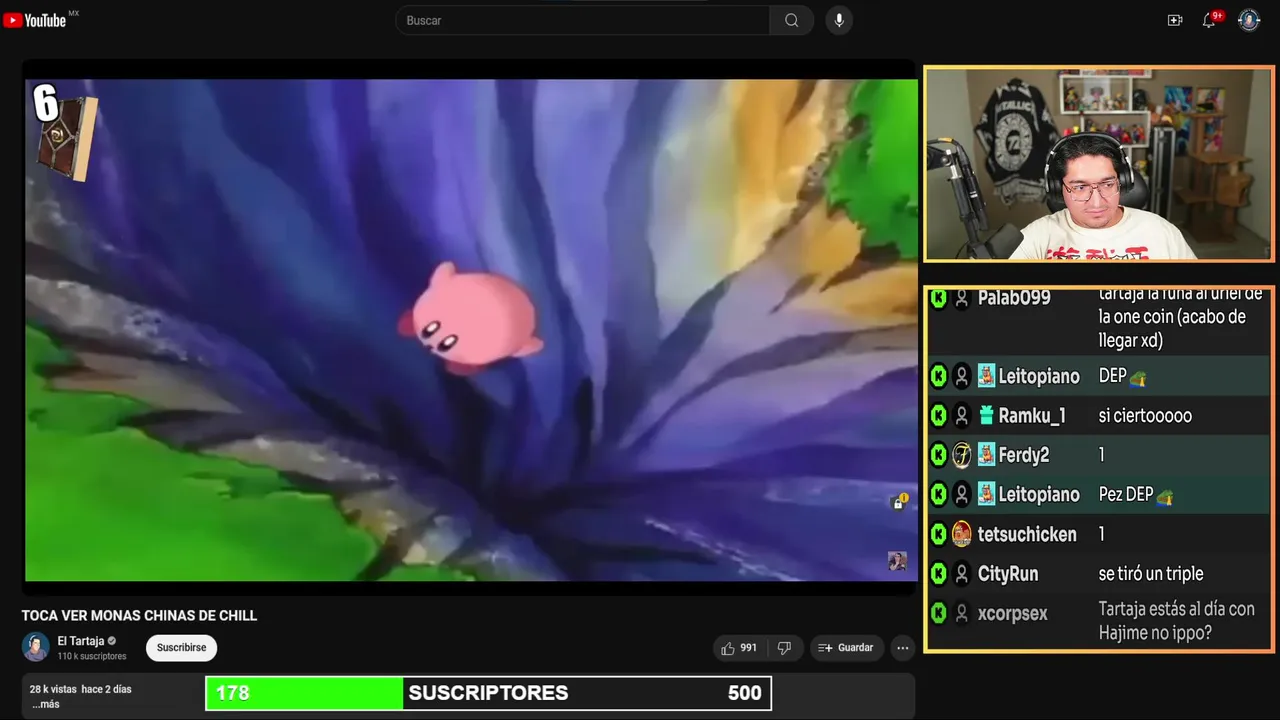Screen dimensions: 1280x720
Task: Subscribe with the Suscribirse button
Action: (x=181, y=648)
